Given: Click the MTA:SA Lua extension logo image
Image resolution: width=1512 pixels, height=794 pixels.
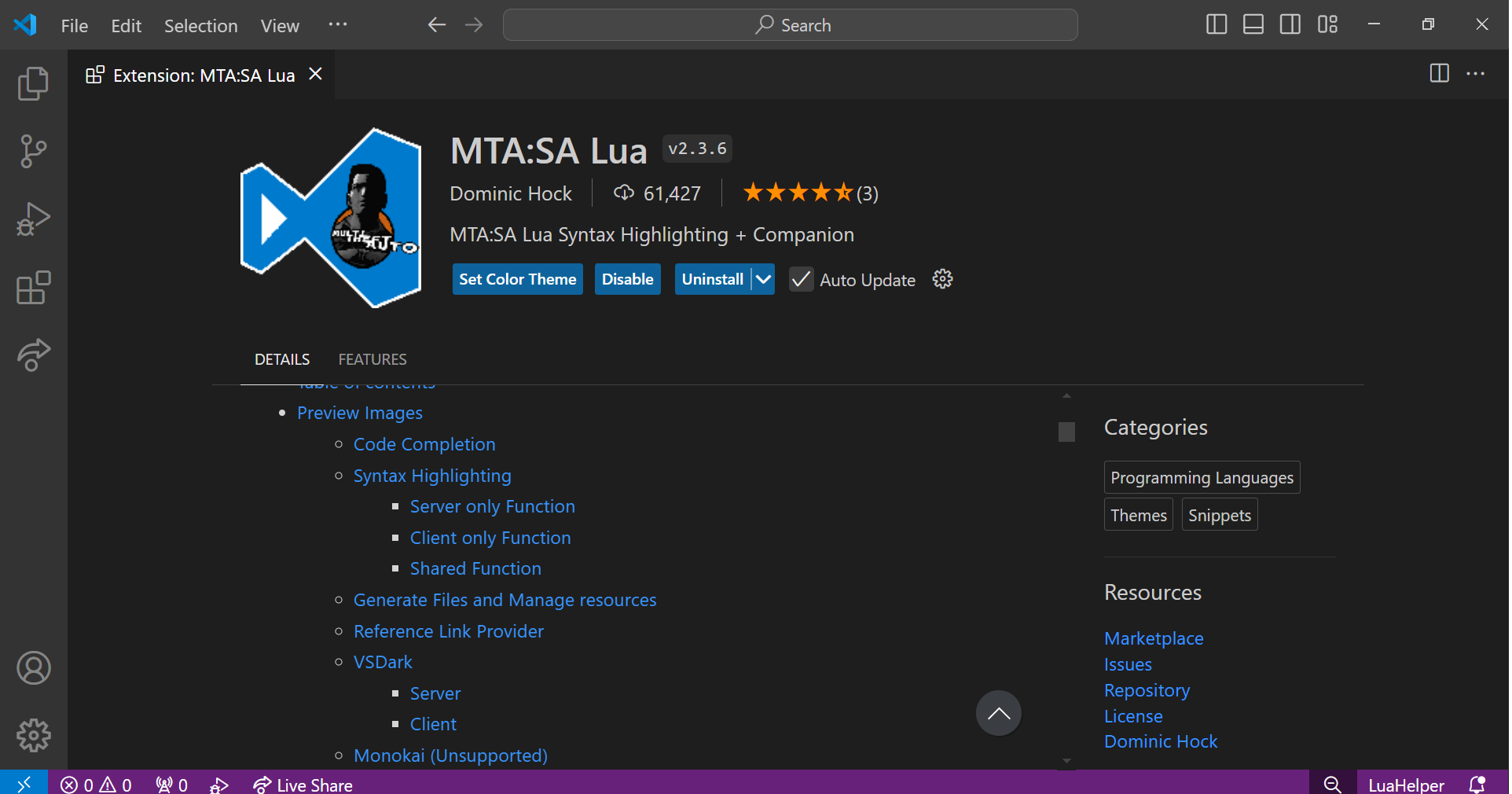Looking at the screenshot, I should [330, 218].
